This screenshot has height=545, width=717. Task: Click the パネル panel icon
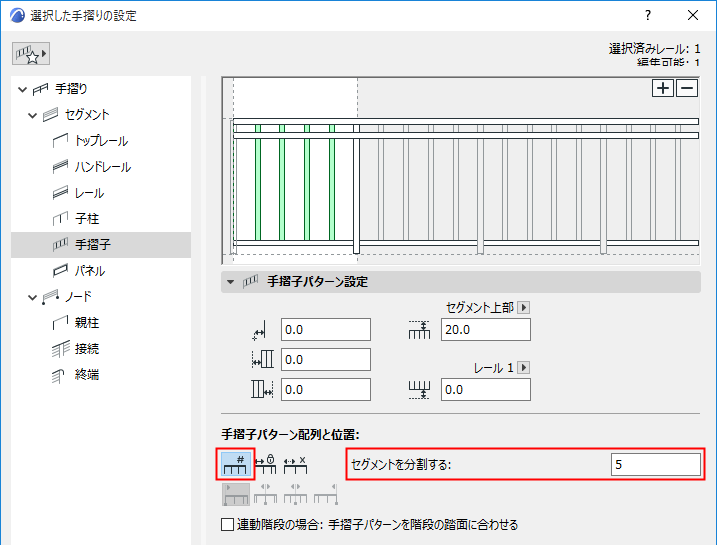click(x=60, y=271)
